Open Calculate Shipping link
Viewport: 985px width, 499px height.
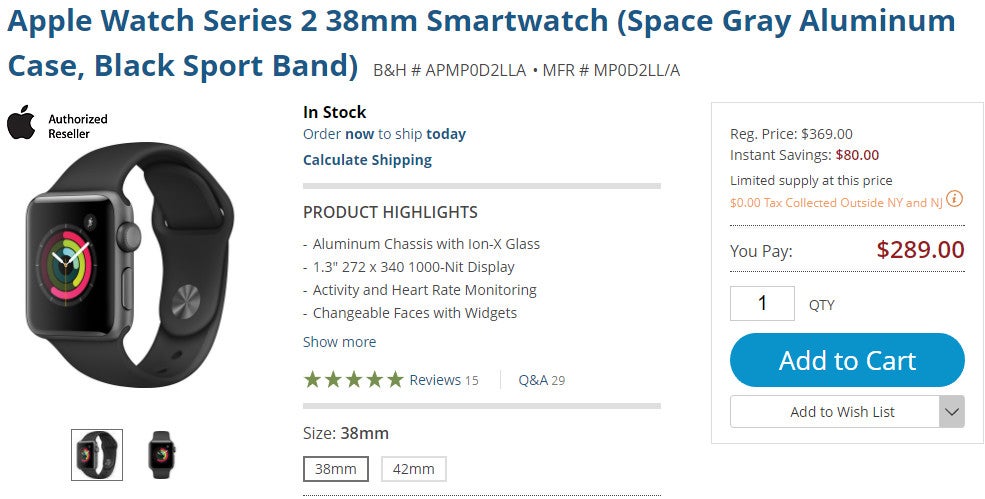tap(367, 160)
